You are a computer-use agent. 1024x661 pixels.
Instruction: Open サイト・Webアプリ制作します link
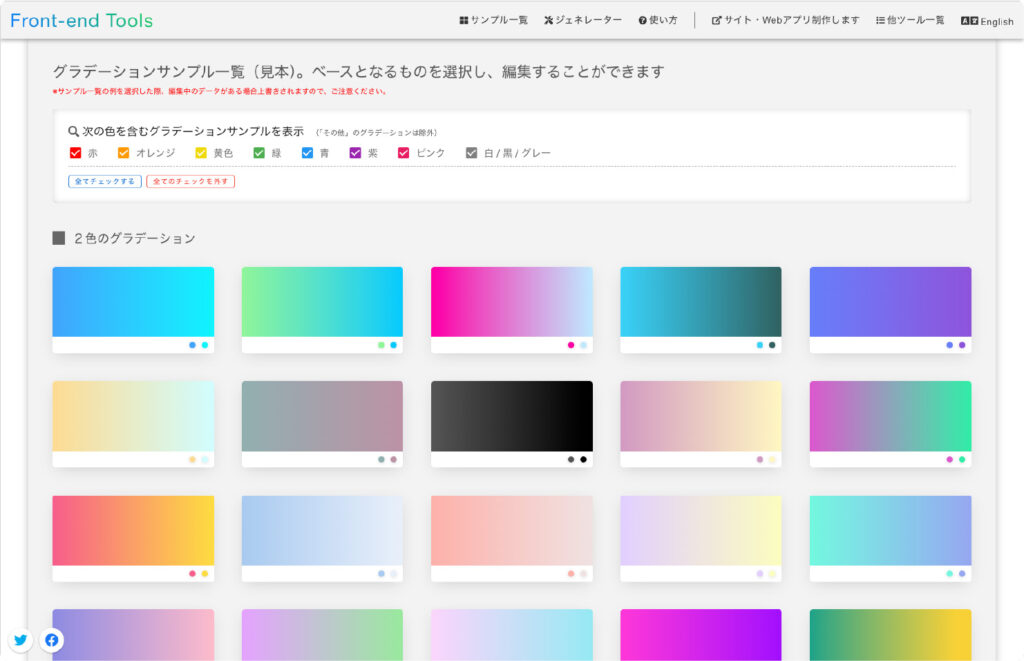coord(786,20)
